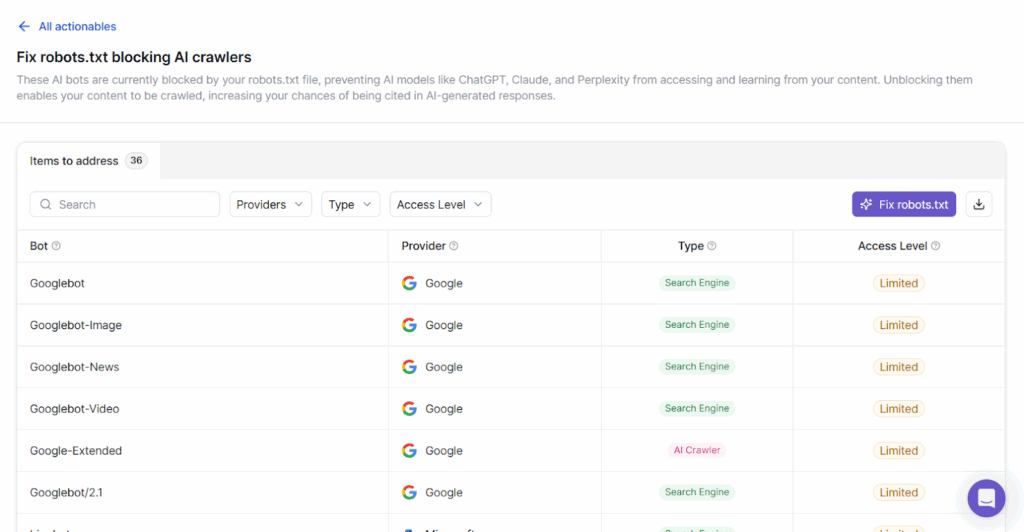This screenshot has height=532, width=1024.
Task: Click the Google logo in the Googlebot/2.1 row
Action: pos(409,492)
